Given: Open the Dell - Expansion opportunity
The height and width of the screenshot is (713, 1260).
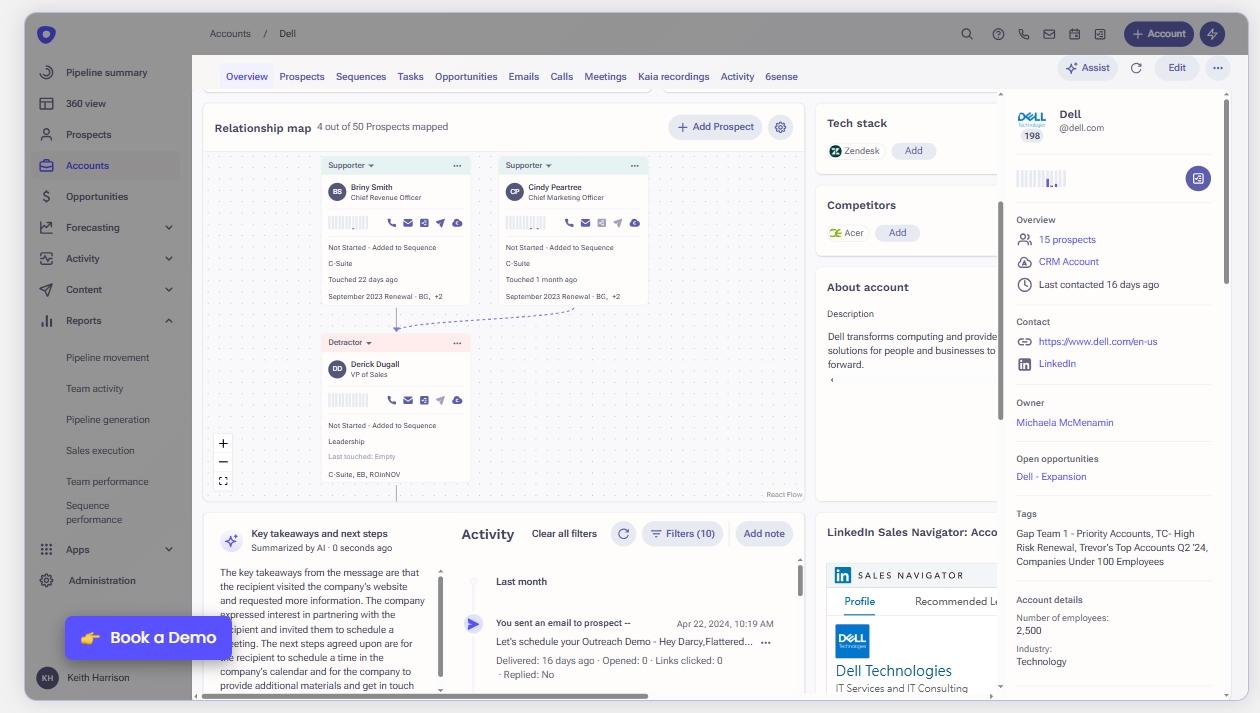Looking at the screenshot, I should 1051,477.
